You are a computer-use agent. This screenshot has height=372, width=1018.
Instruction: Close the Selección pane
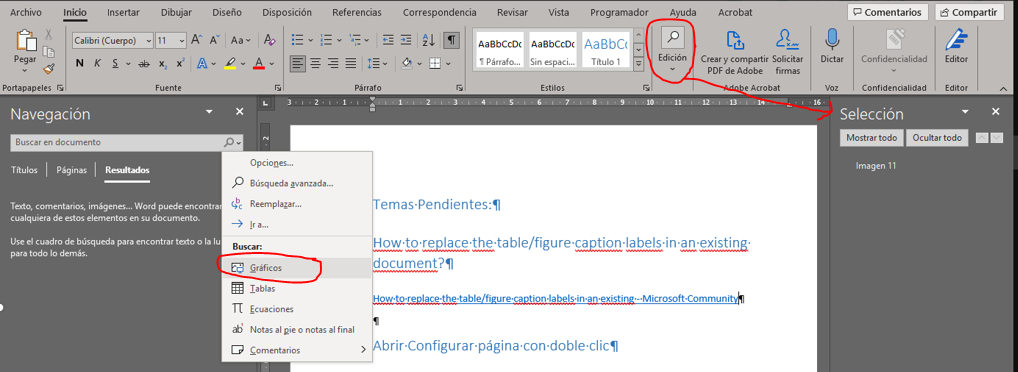pos(996,112)
